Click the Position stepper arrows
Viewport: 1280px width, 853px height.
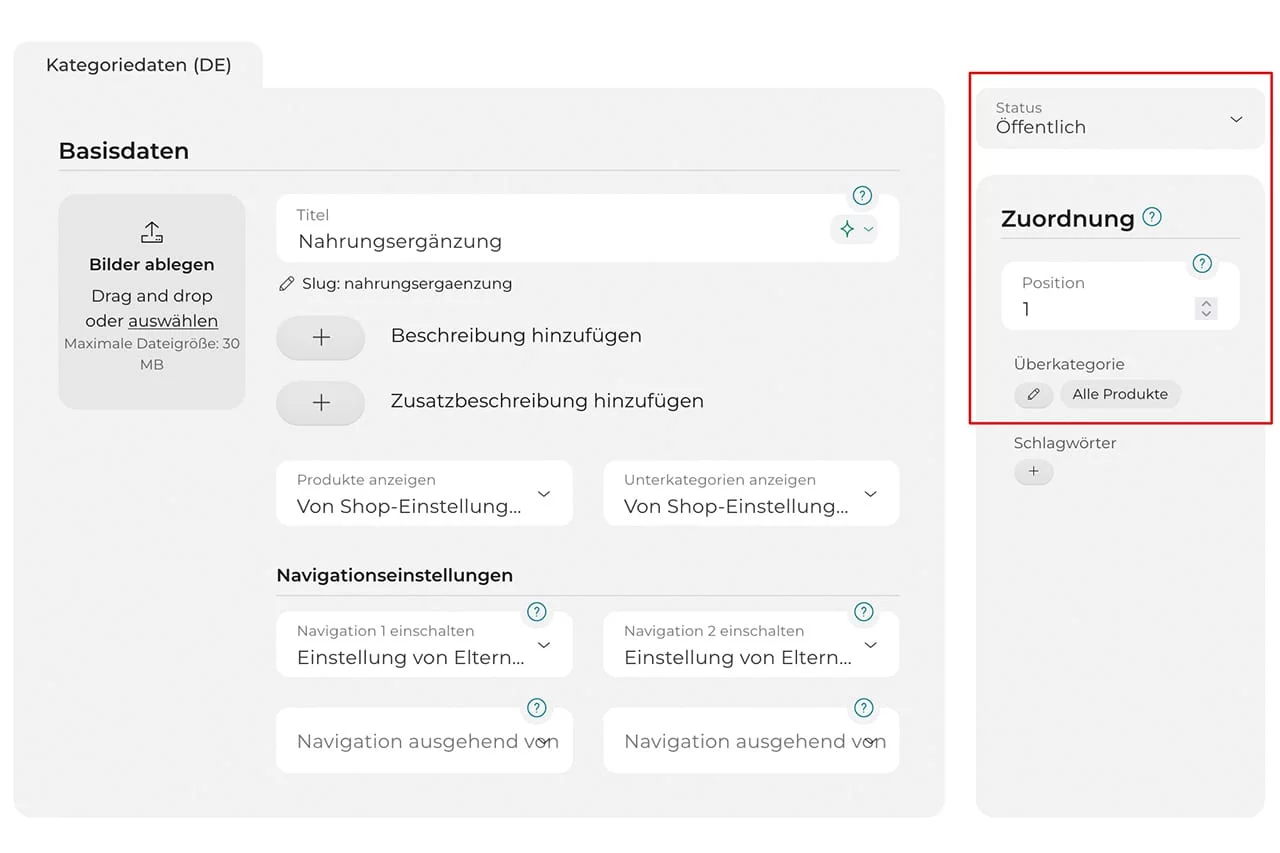tap(1206, 309)
